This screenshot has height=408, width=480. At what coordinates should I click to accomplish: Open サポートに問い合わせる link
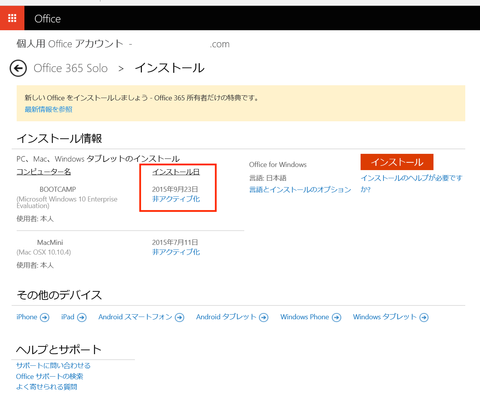click(x=53, y=366)
